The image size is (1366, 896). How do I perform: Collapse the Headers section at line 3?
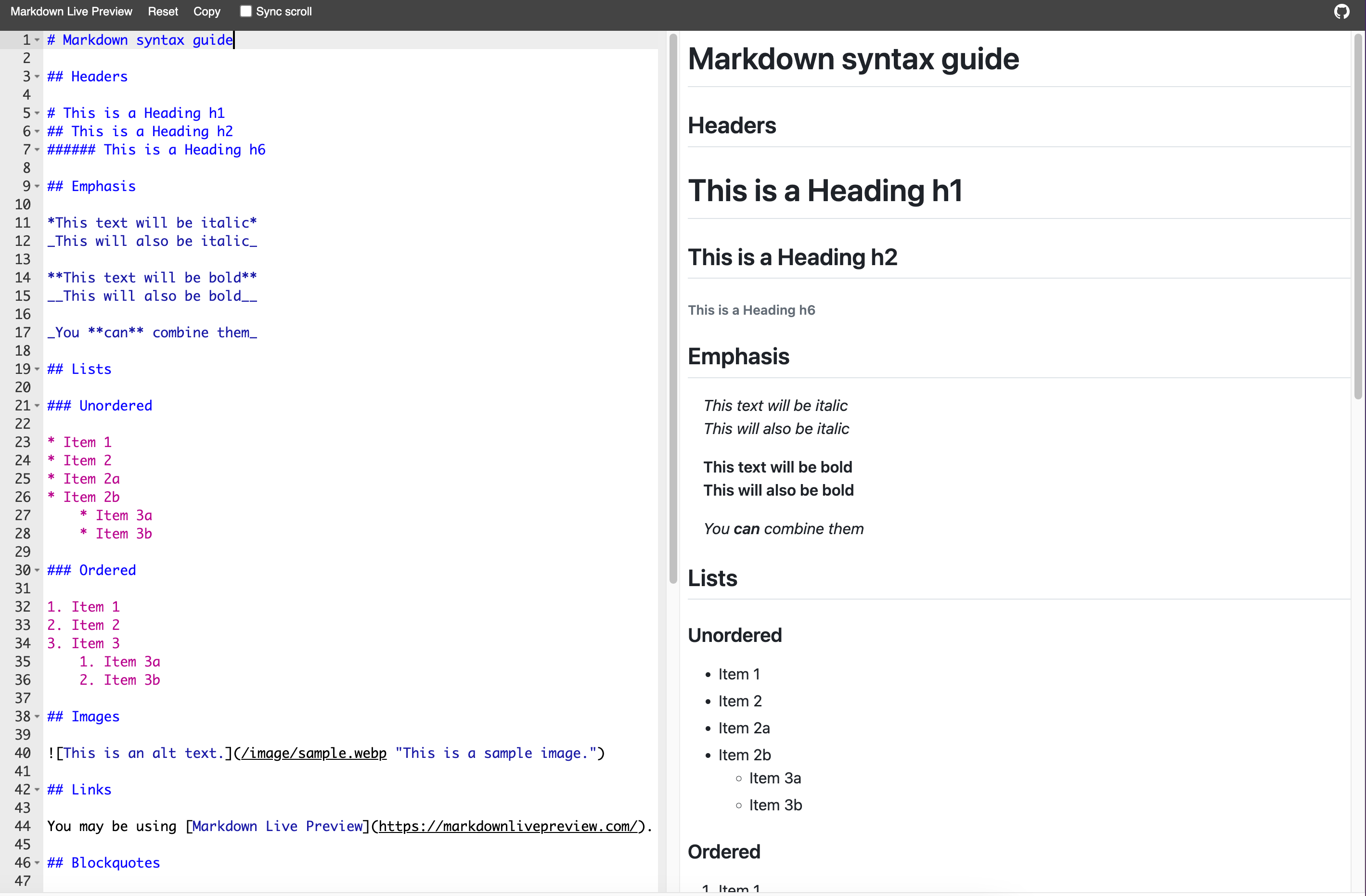[x=38, y=77]
